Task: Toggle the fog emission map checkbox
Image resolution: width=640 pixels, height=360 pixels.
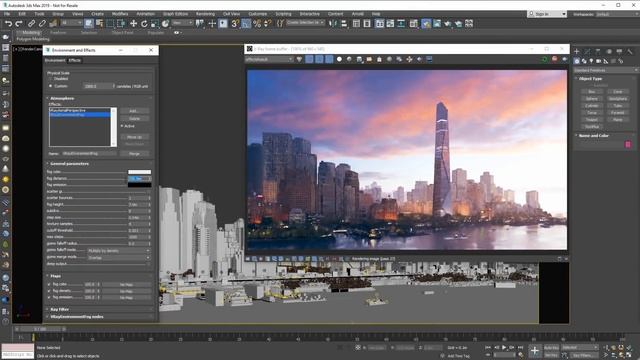Action: click(x=49, y=298)
